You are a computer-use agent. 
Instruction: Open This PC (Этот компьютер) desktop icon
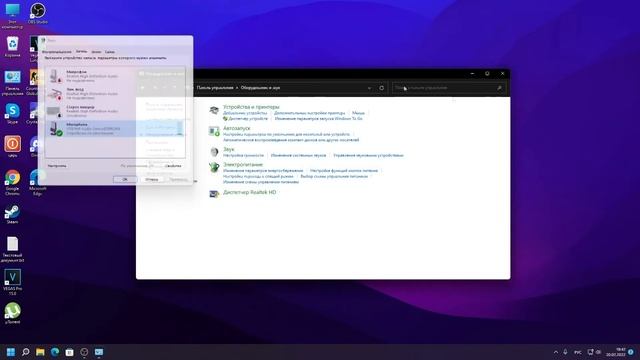12,16
